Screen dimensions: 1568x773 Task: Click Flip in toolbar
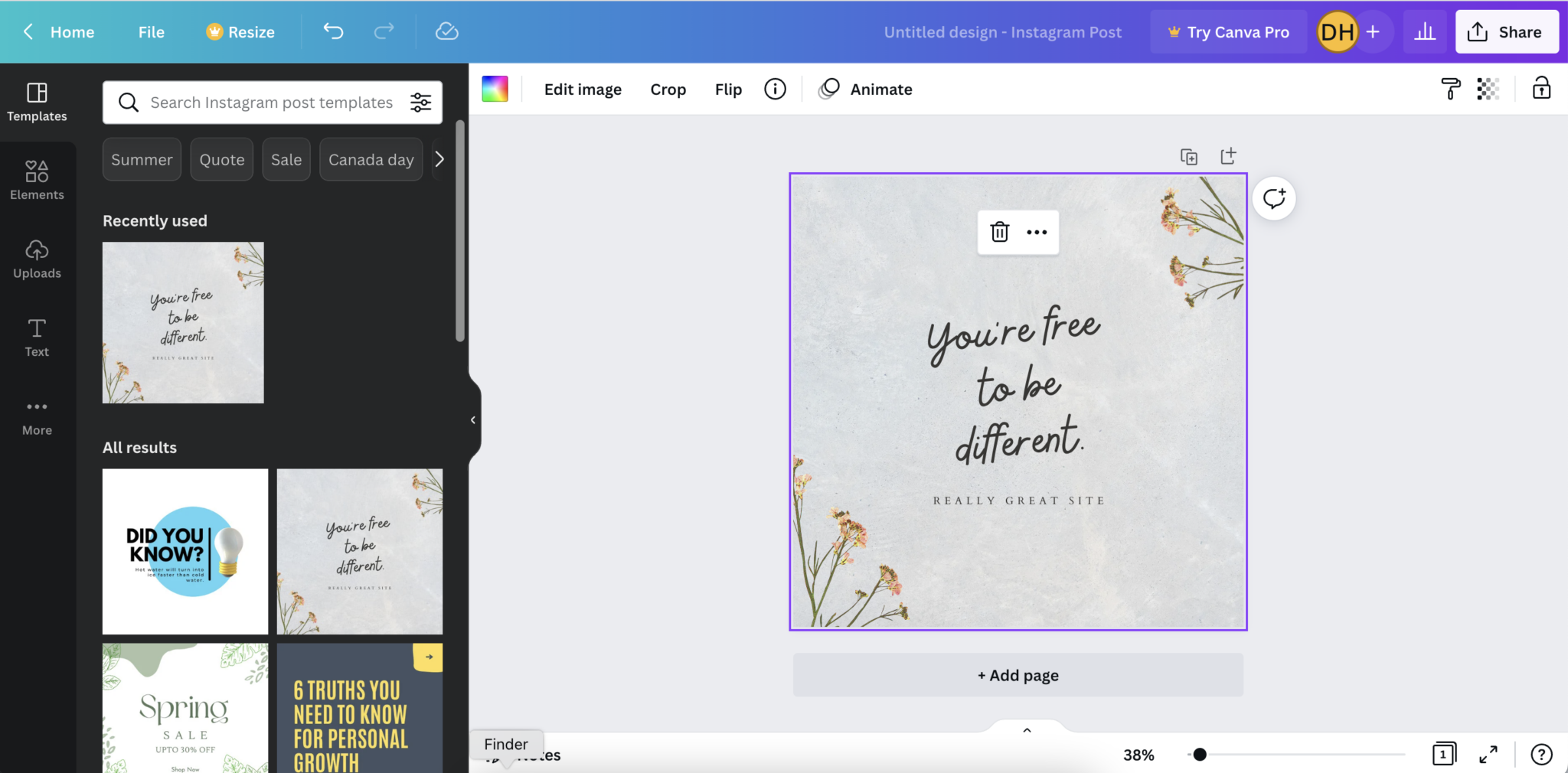click(x=728, y=90)
